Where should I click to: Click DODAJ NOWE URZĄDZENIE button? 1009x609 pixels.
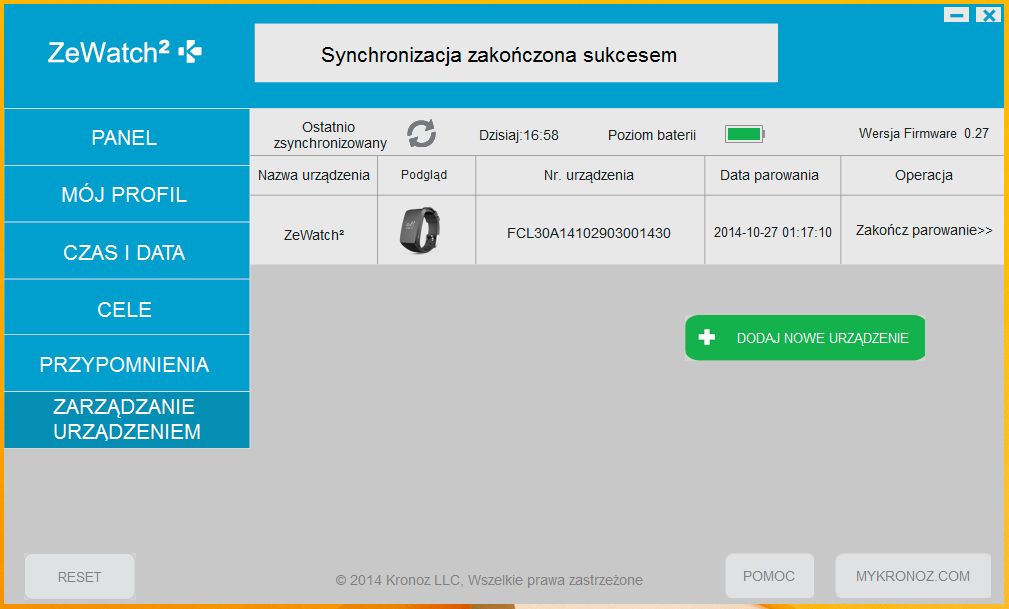[805, 337]
